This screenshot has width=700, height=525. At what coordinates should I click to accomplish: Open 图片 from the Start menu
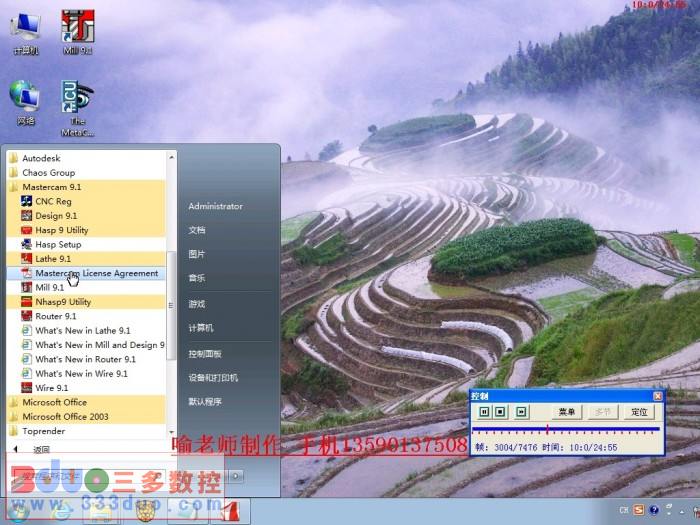[x=196, y=254]
